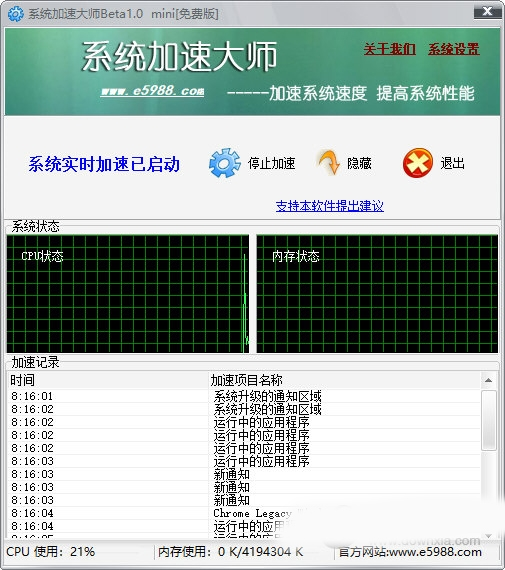Select the 8:16:01 log row
Image resolution: width=505 pixels, height=570 pixels.
[244, 396]
